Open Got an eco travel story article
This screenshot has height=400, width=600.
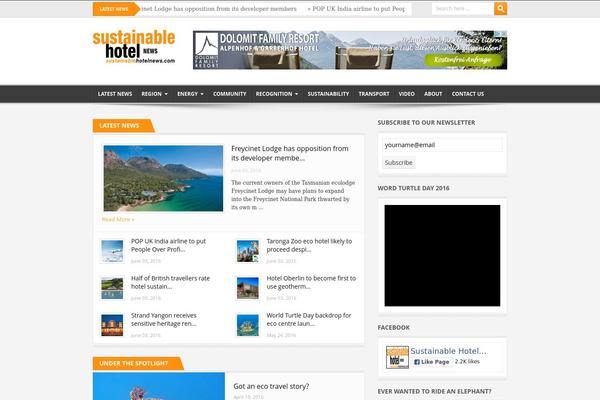click(x=271, y=386)
